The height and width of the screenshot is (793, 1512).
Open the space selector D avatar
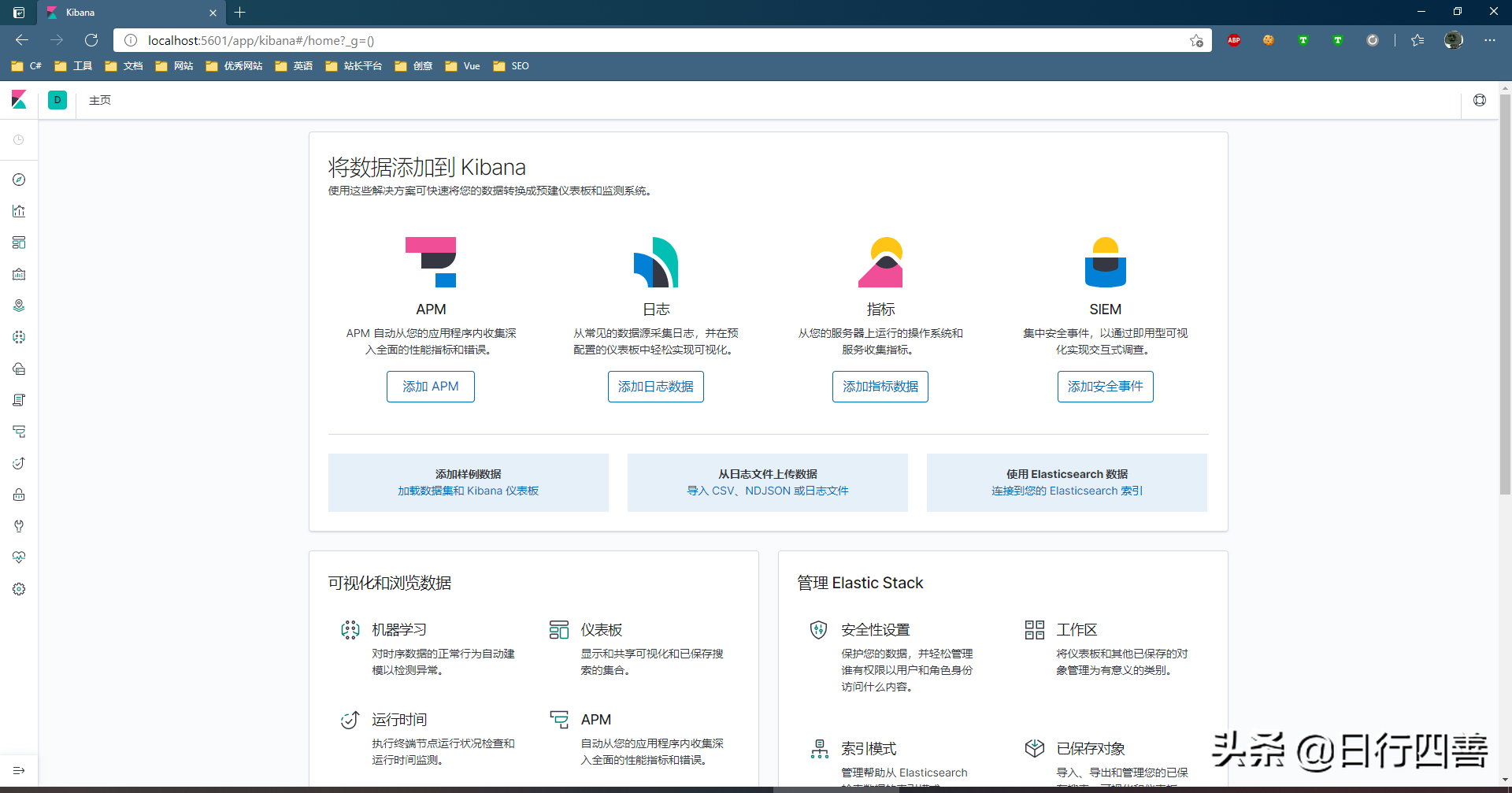point(57,100)
